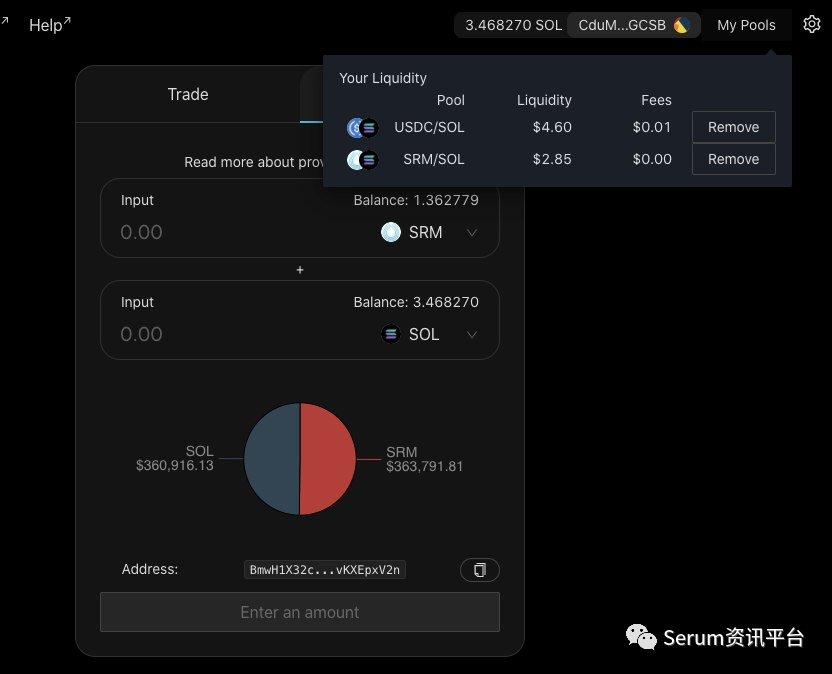Open the My Pools dropdown
832x674 pixels.
click(x=746, y=25)
